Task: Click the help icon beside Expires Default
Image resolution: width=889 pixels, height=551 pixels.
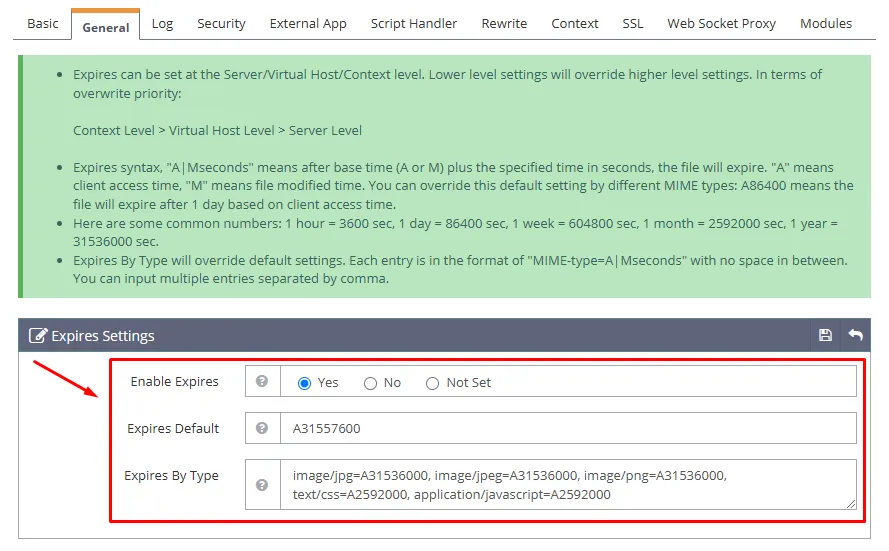Action: (x=262, y=428)
